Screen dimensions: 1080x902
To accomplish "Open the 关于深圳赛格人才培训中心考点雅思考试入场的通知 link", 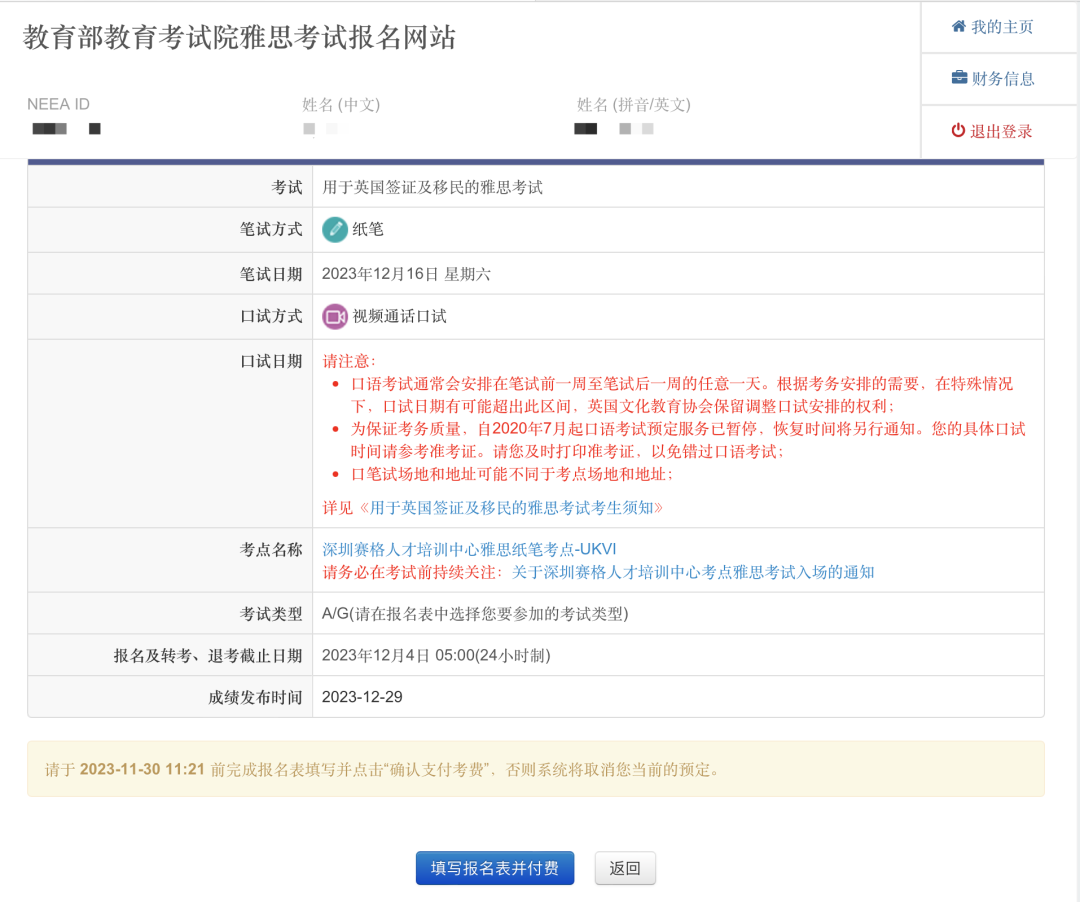I will [693, 572].
